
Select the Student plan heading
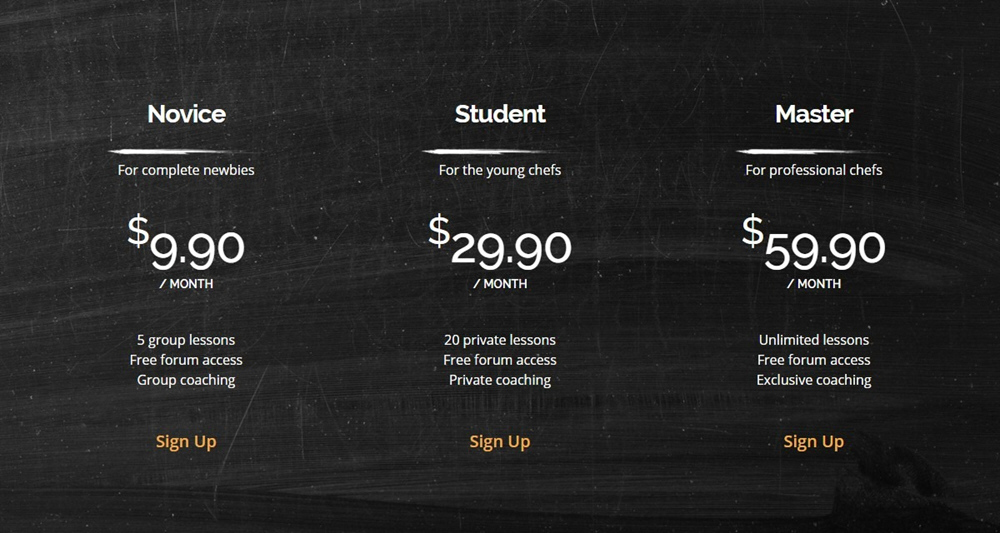point(500,114)
